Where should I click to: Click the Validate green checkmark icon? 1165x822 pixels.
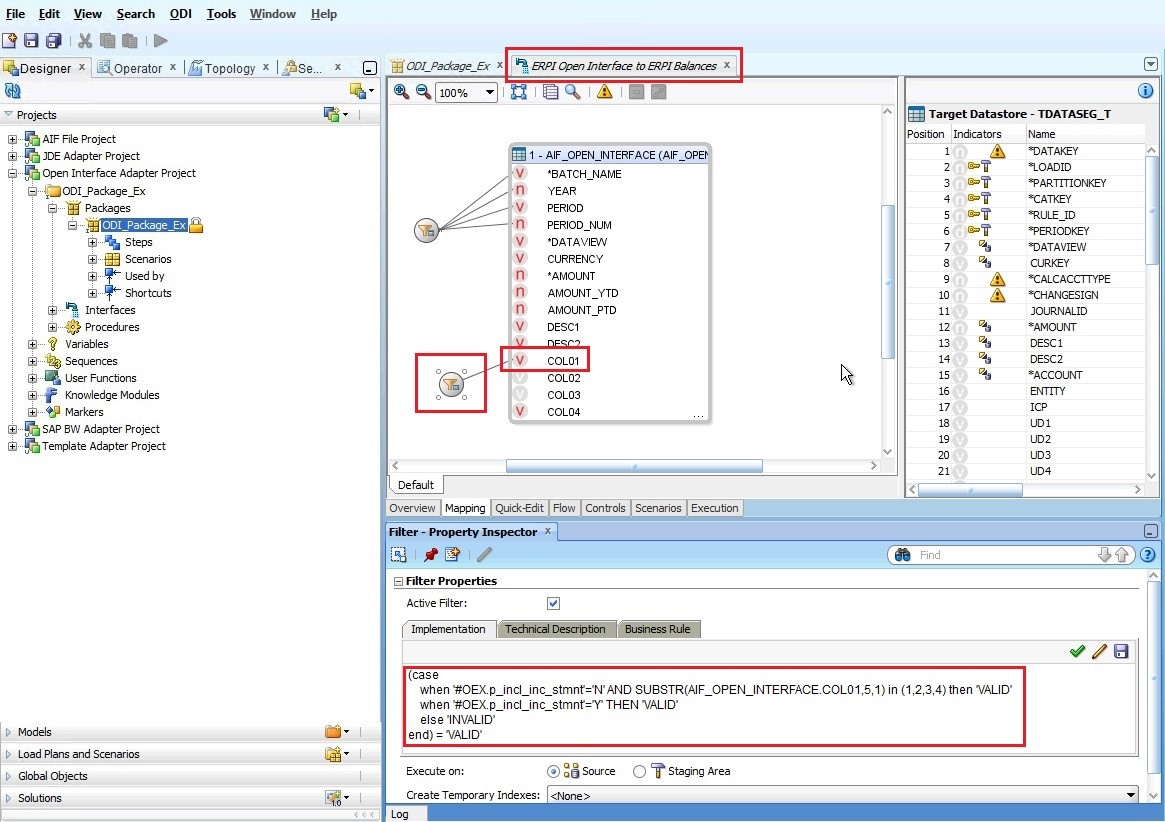coord(1078,651)
